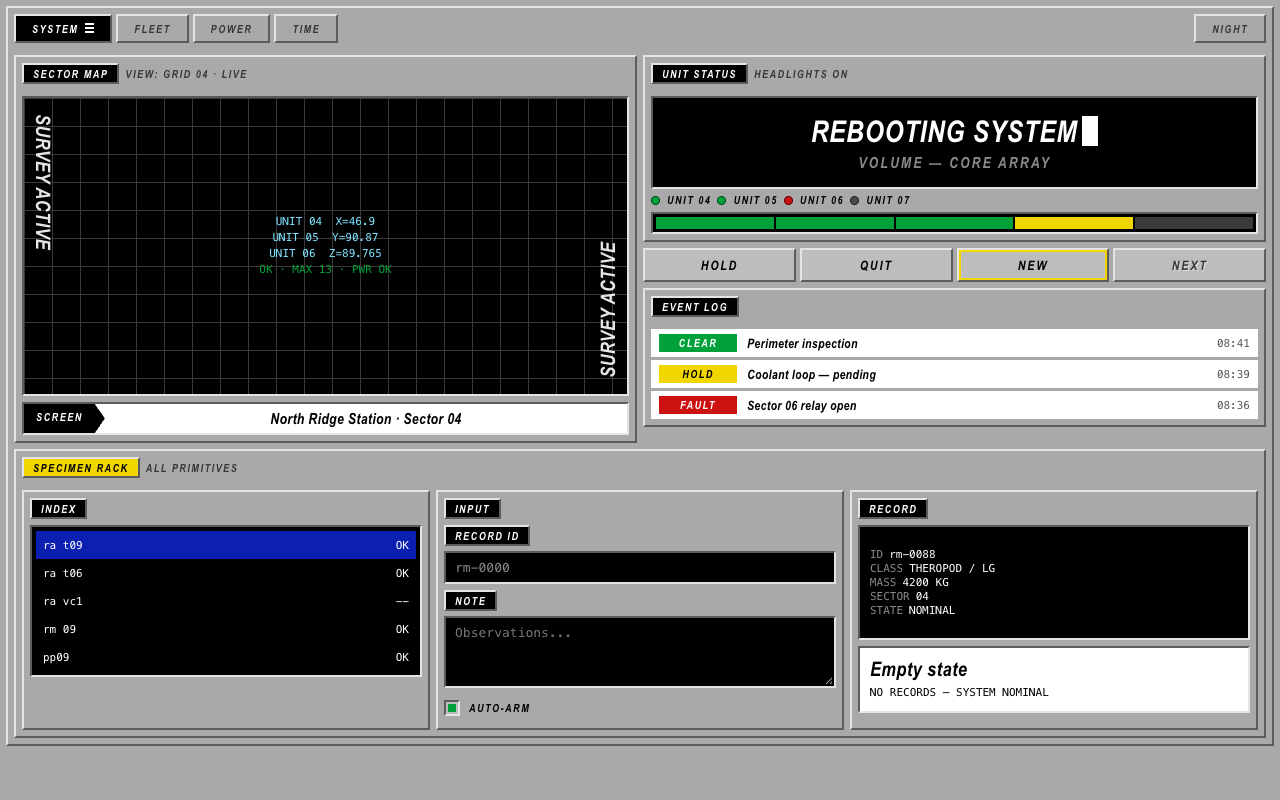Click the 'UNIT 04 X=46.9' map readout
The width and height of the screenshot is (1280, 800).
click(x=325, y=222)
